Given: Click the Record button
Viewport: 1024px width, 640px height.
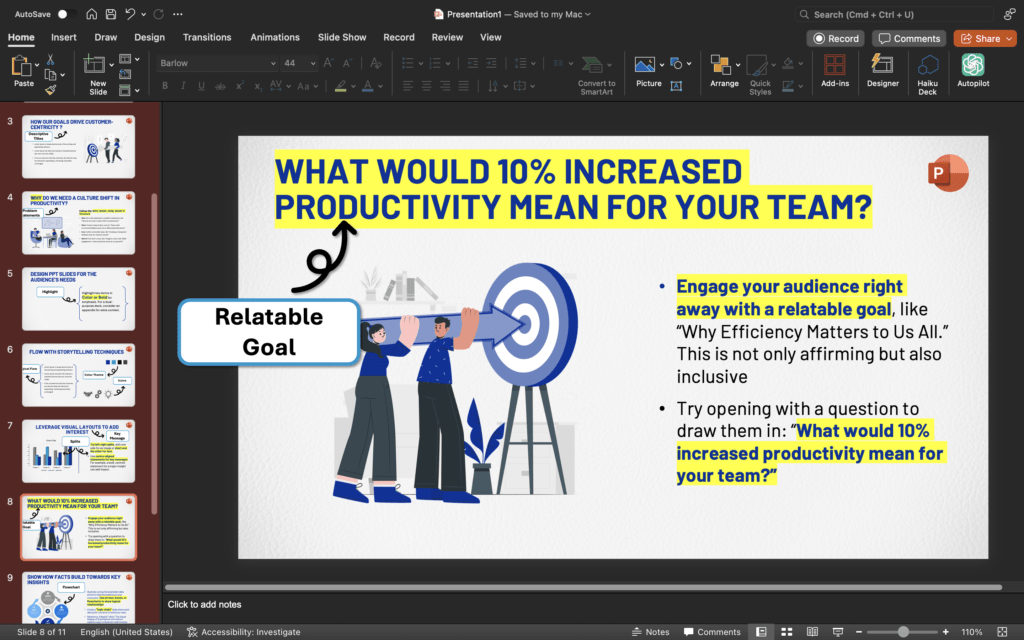Looking at the screenshot, I should click(836, 38).
